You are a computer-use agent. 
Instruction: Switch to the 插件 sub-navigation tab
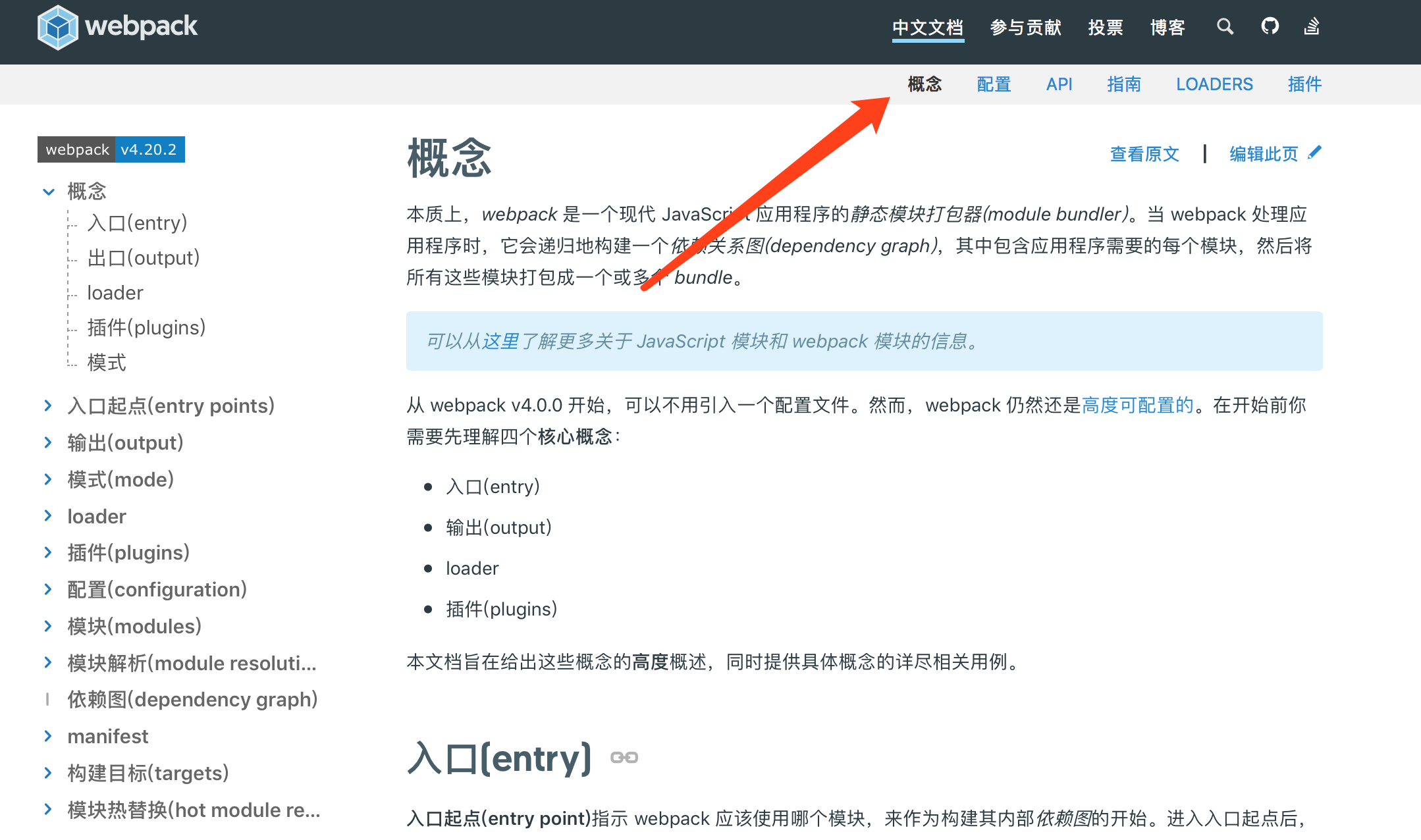click(x=1304, y=84)
